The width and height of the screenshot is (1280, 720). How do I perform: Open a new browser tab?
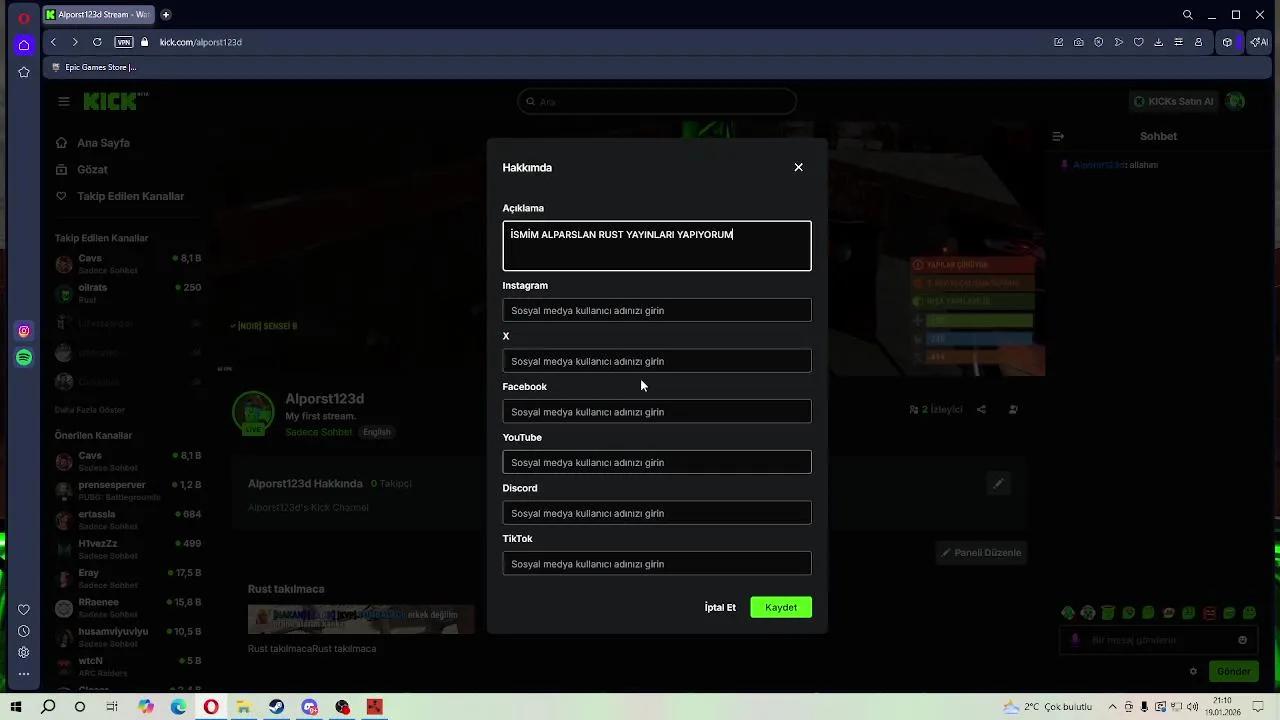[166, 15]
